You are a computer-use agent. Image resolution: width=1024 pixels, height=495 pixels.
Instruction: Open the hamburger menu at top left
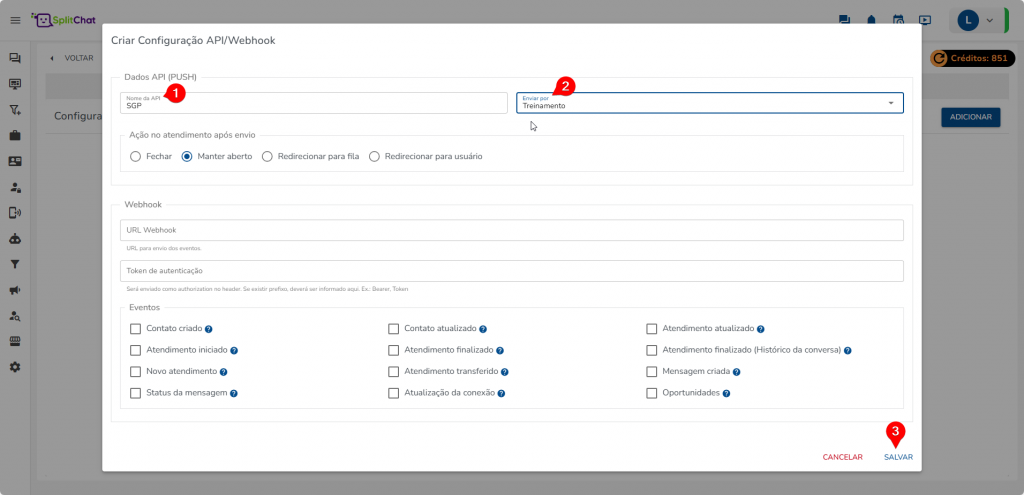point(15,20)
